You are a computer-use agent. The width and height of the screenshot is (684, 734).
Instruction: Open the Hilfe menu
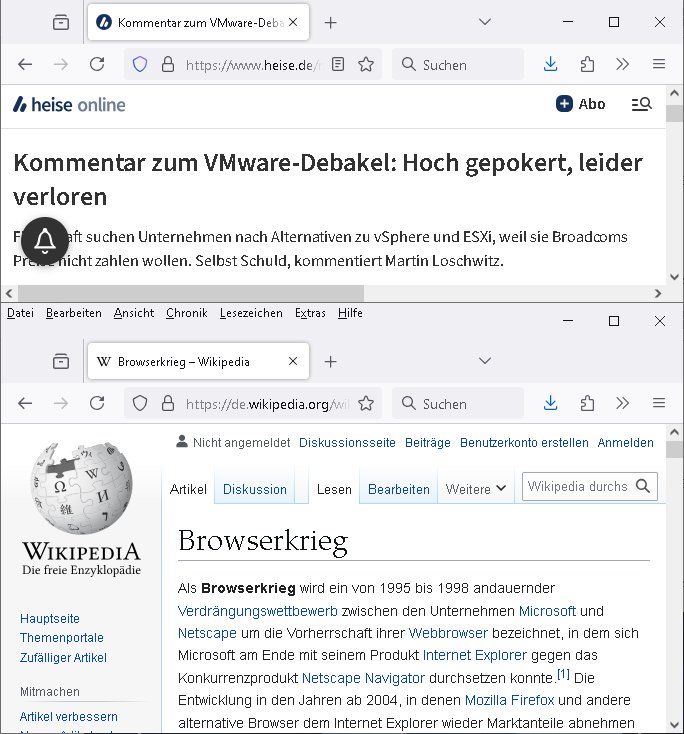pos(350,313)
